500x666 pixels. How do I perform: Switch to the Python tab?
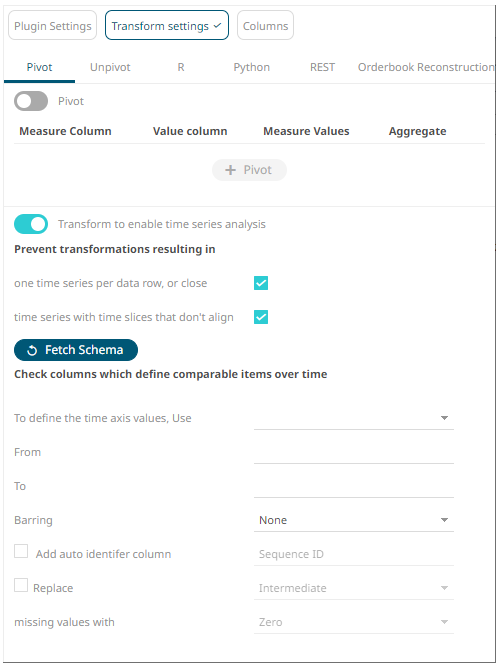click(251, 67)
